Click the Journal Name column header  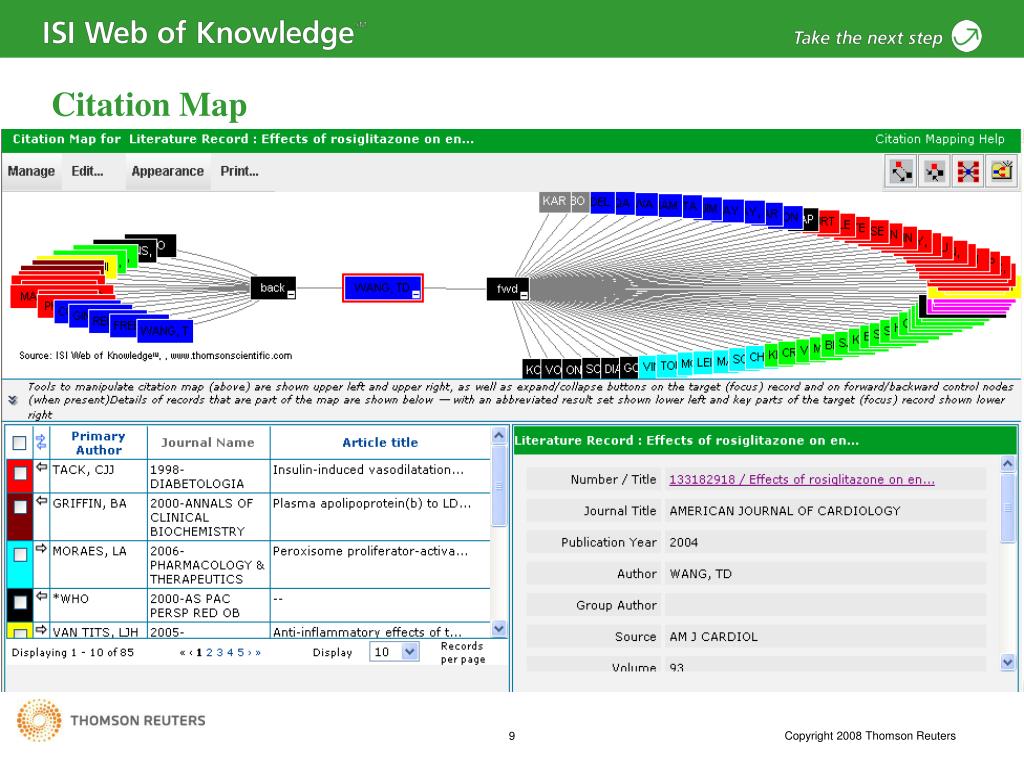(x=208, y=443)
